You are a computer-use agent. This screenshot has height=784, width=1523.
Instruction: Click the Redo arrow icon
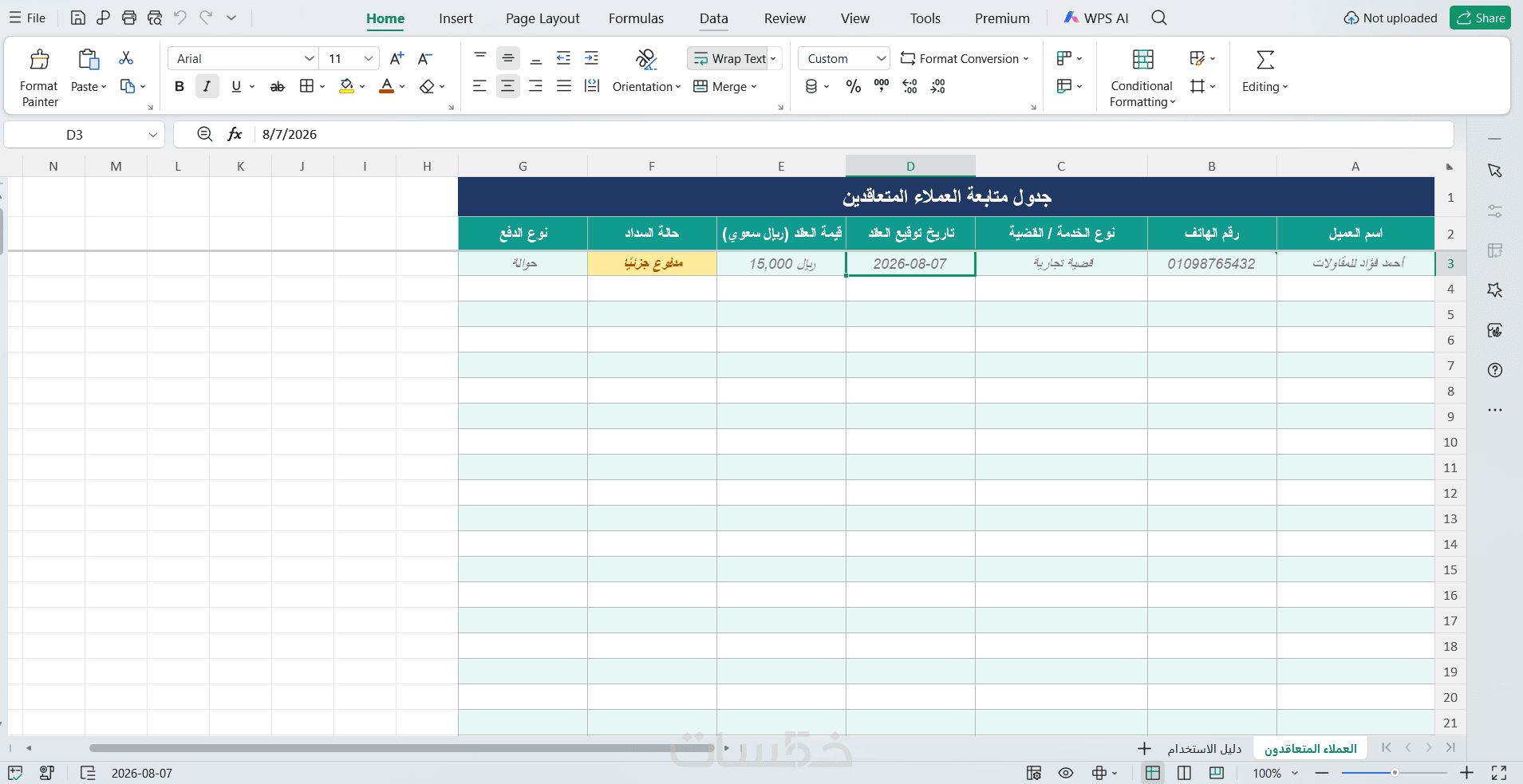(x=206, y=18)
